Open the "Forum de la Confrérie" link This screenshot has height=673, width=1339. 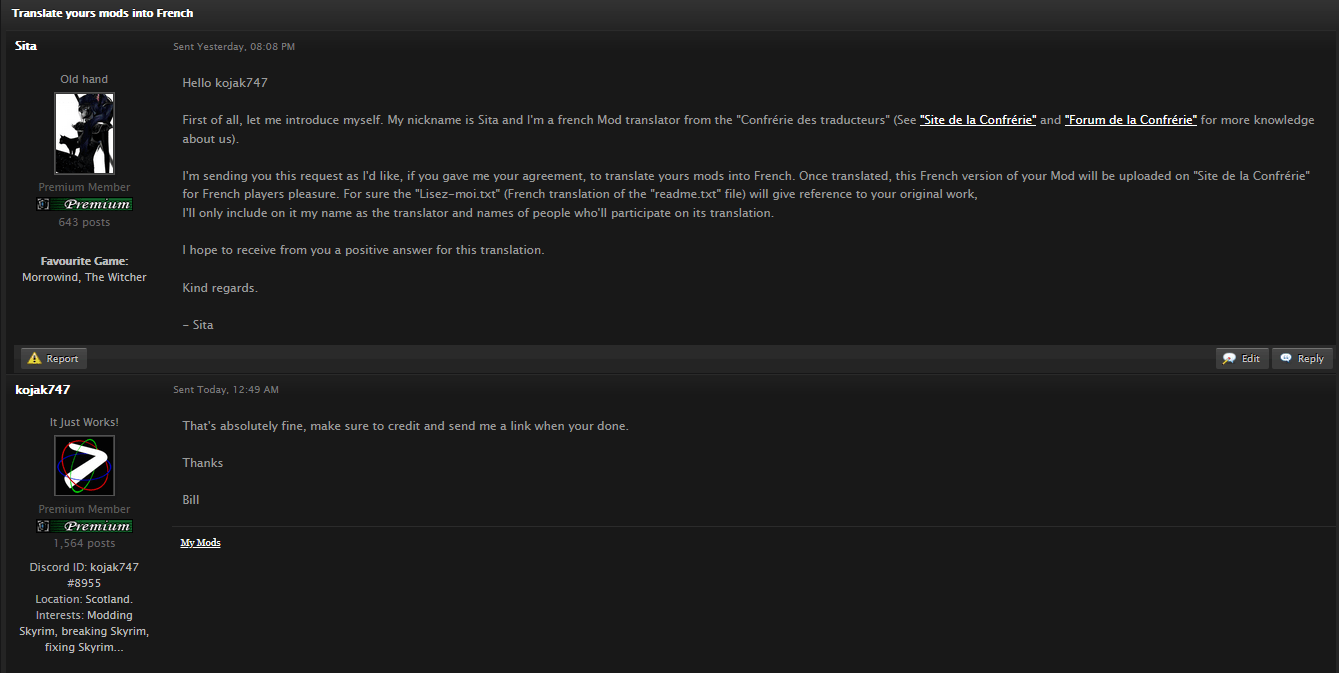tap(1131, 120)
